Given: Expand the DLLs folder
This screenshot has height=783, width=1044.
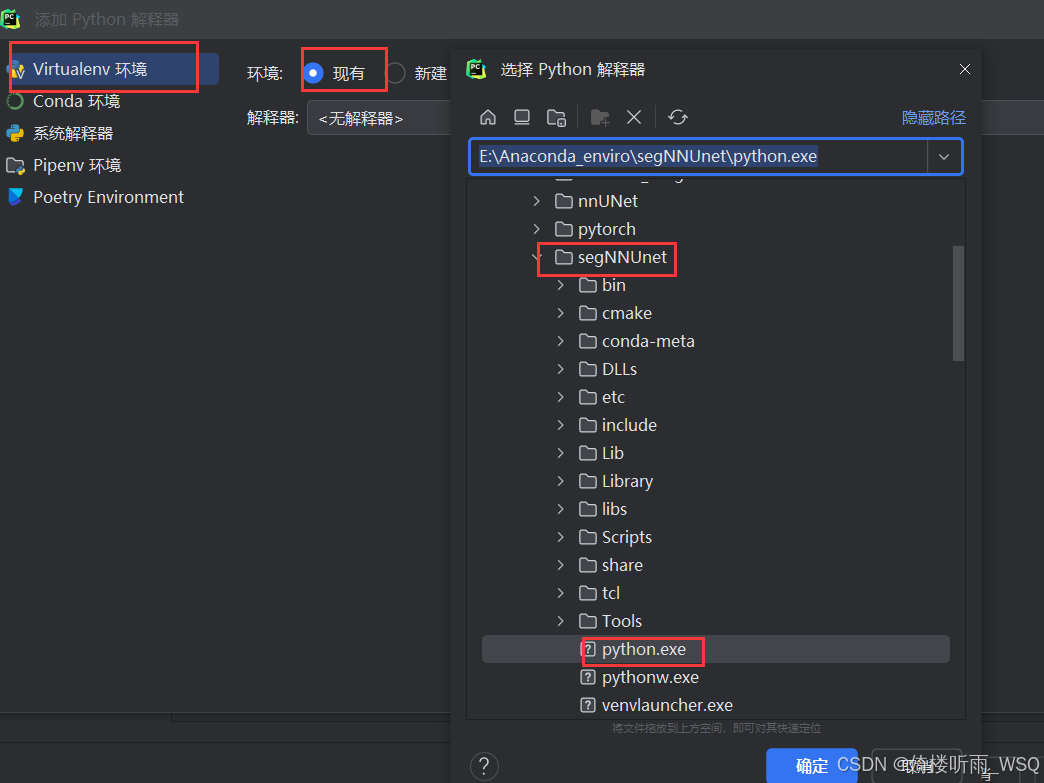Looking at the screenshot, I should coord(561,369).
